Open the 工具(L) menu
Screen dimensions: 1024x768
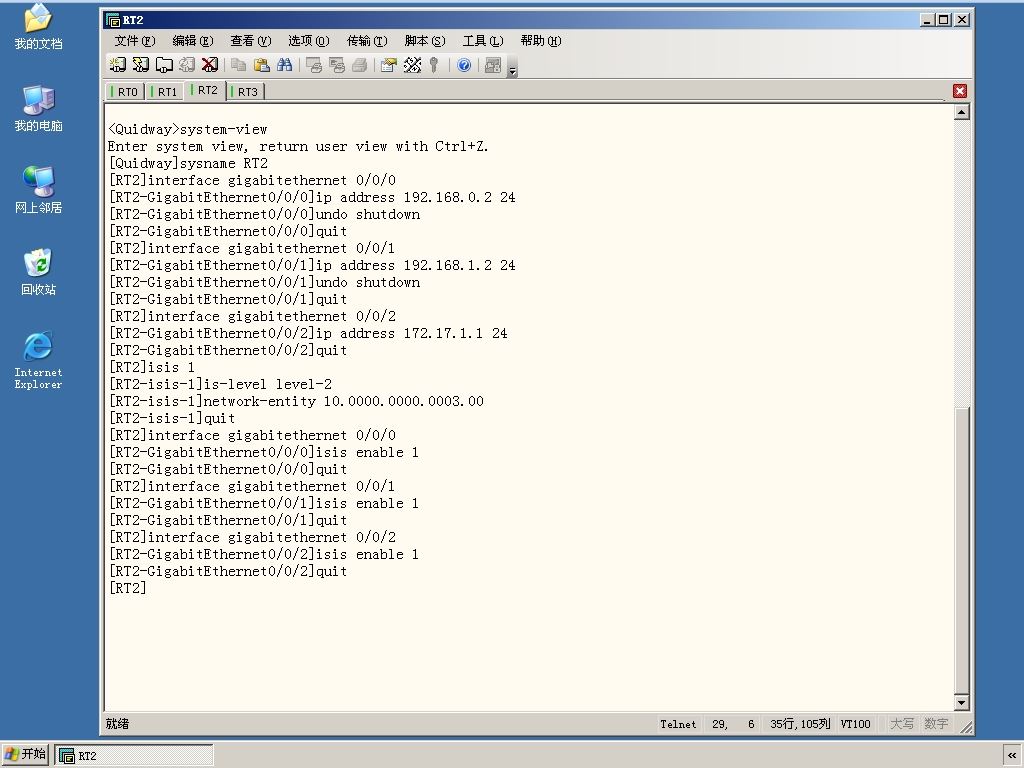click(x=483, y=41)
